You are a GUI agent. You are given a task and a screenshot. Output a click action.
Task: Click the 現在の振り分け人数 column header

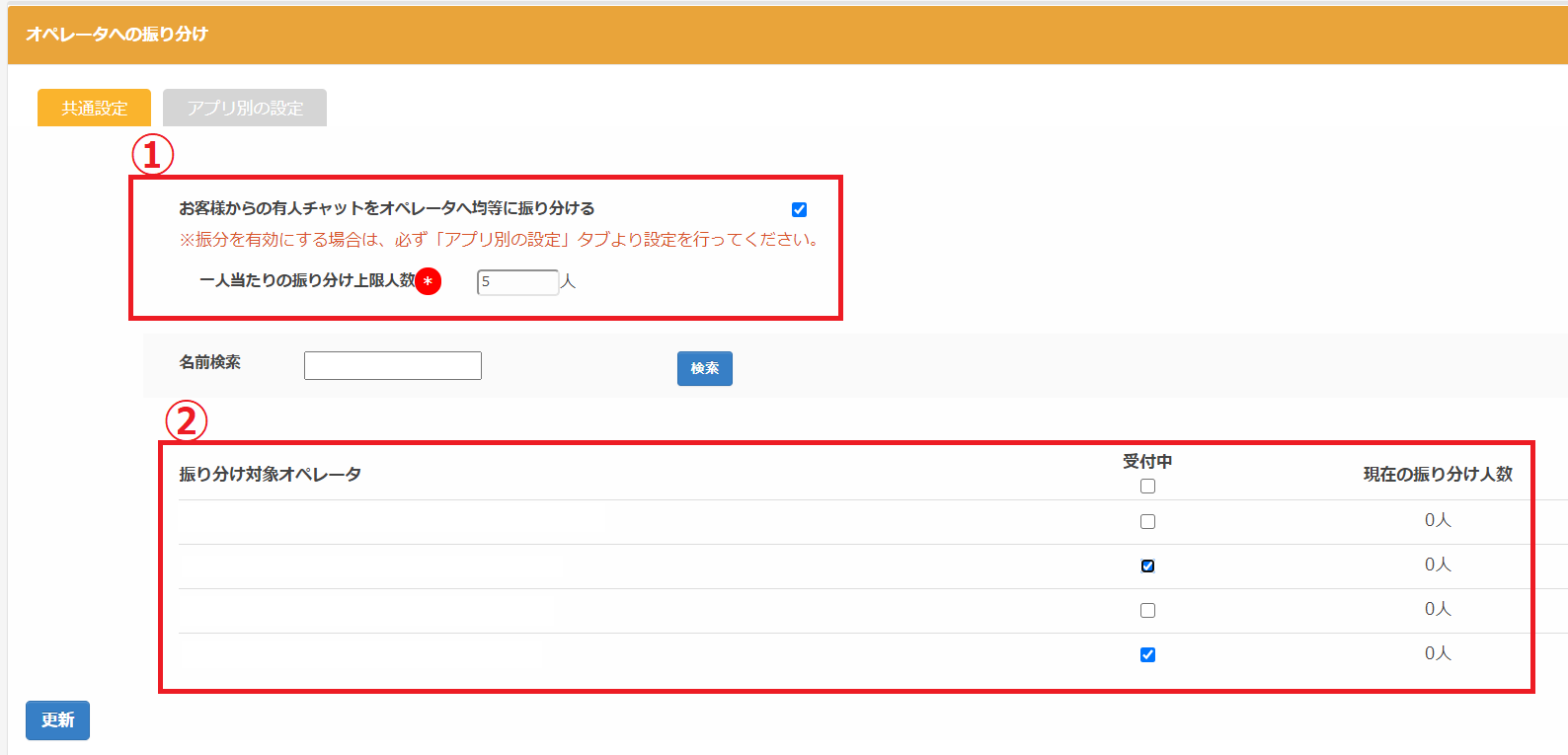click(x=1438, y=474)
